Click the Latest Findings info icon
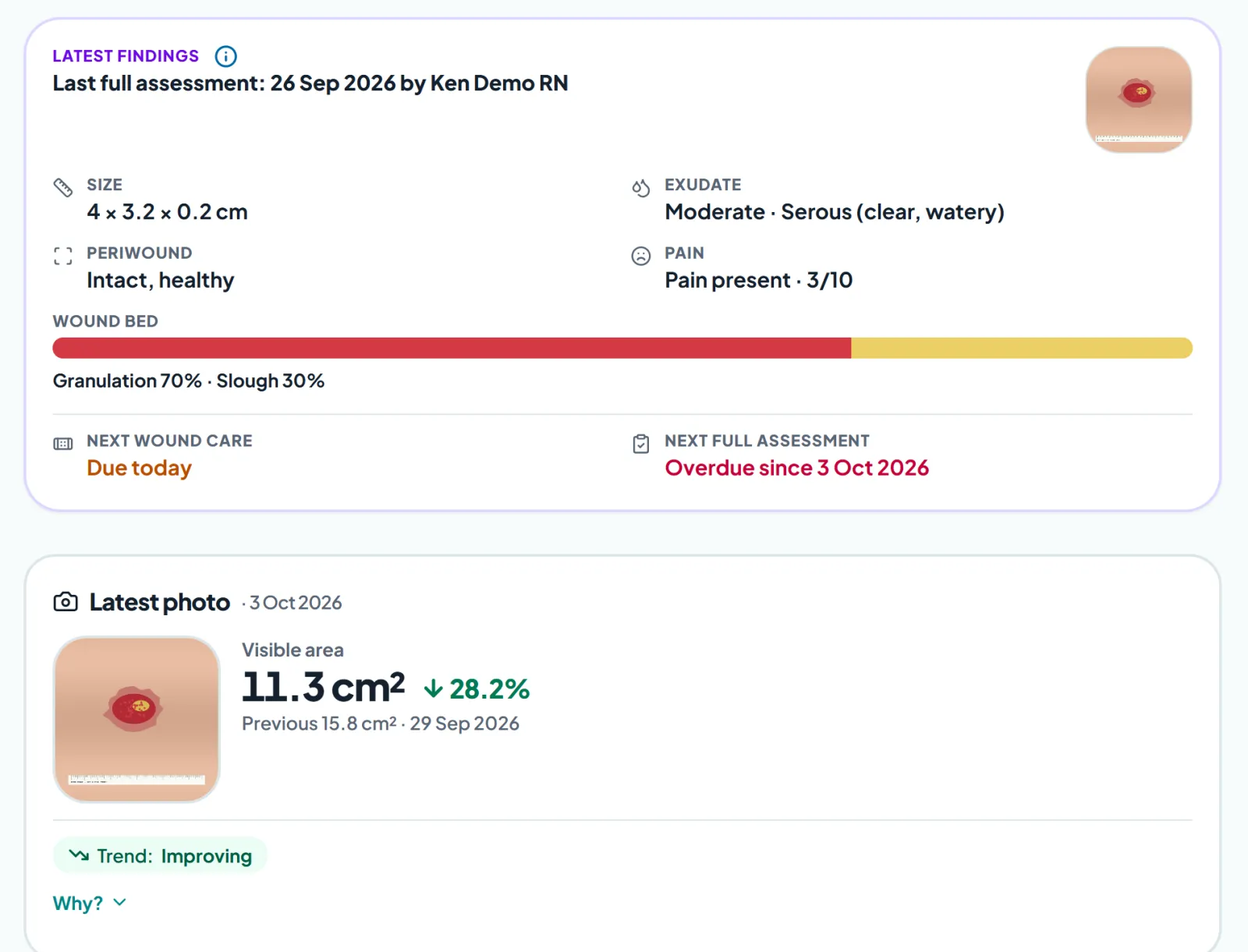The height and width of the screenshot is (952, 1248). [x=225, y=56]
